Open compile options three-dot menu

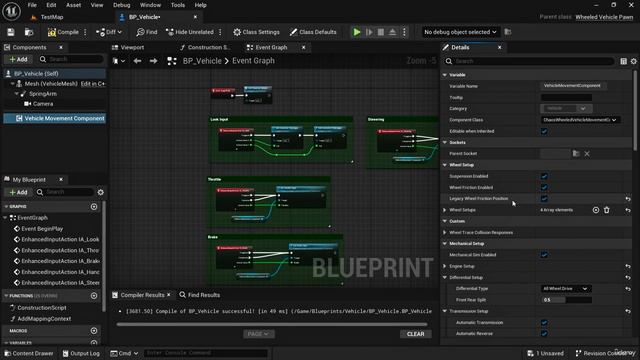[x=85, y=32]
